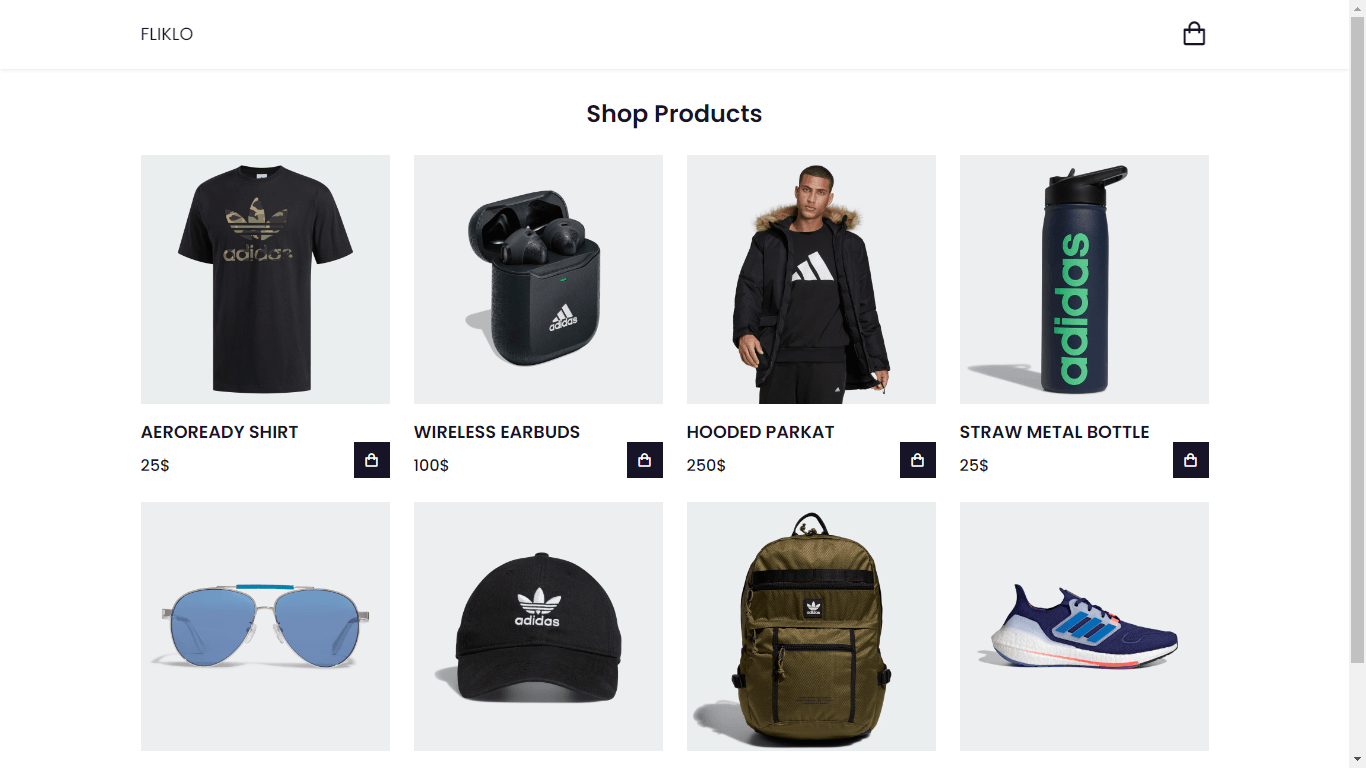Open the Straw Metal Bottle product title
Viewport: 1366px width, 768px height.
[x=1054, y=432]
